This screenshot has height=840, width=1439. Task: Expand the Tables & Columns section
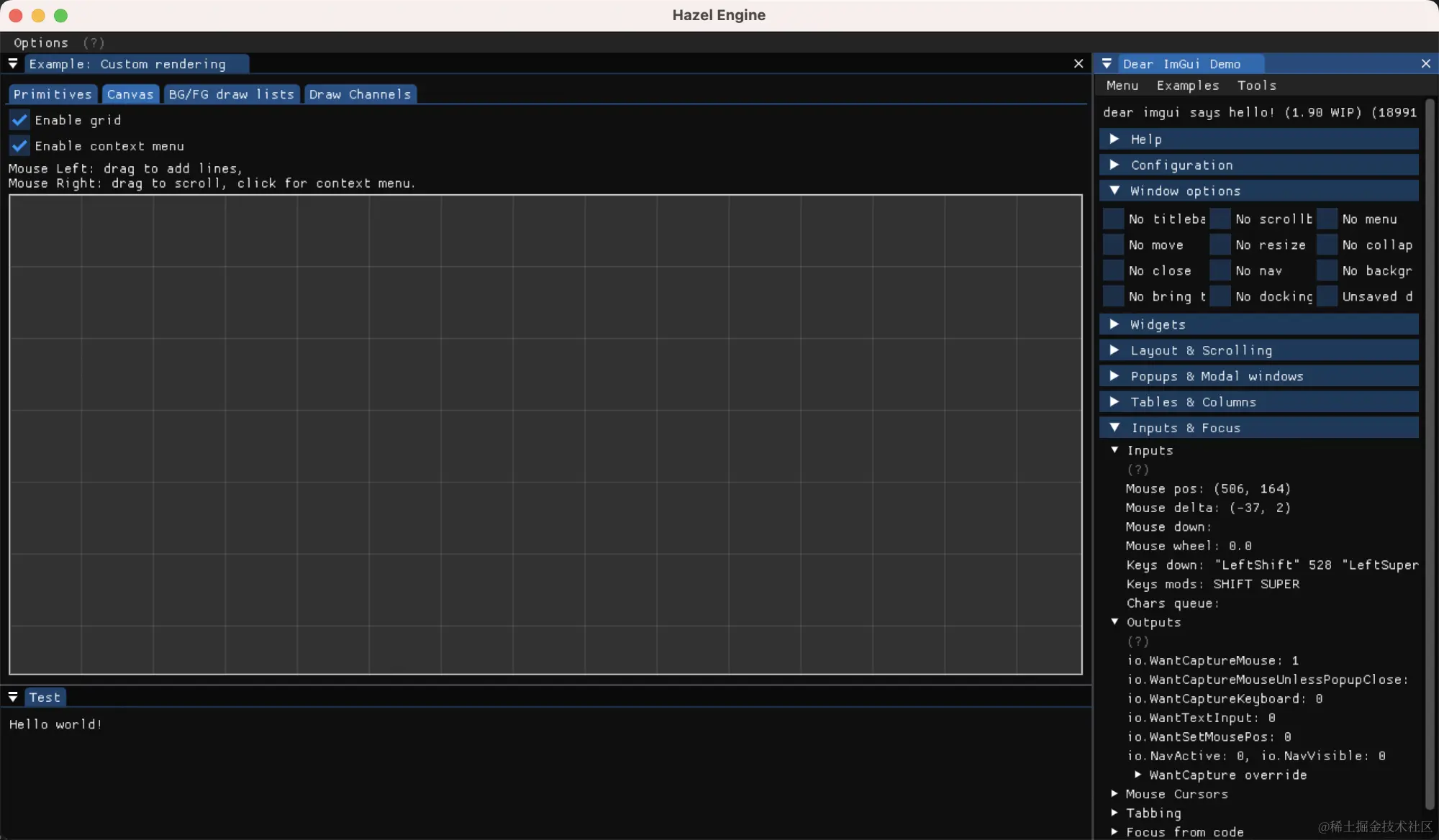pyautogui.click(x=1259, y=402)
